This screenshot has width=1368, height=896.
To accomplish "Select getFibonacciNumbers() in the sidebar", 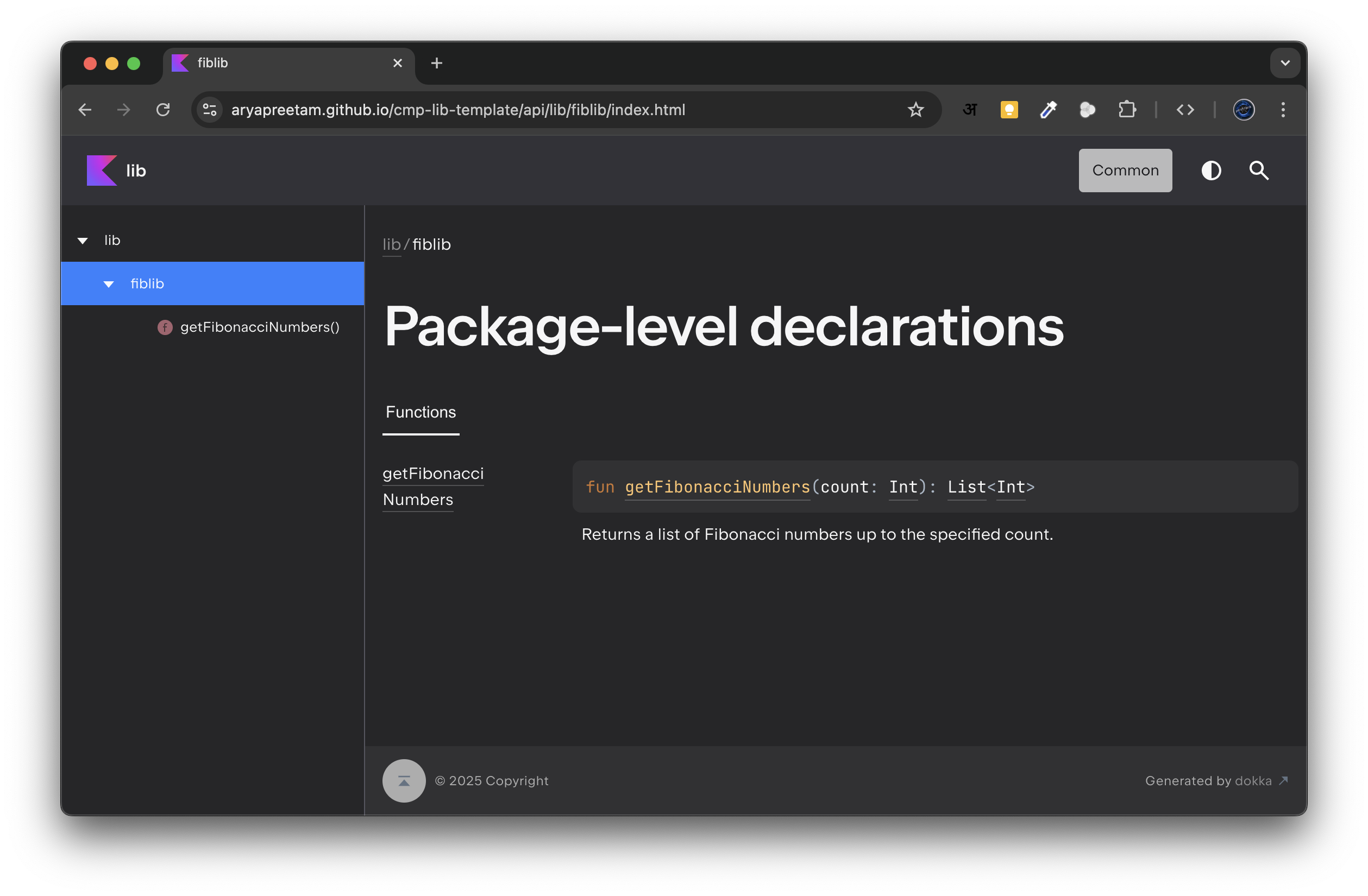I will click(x=259, y=327).
